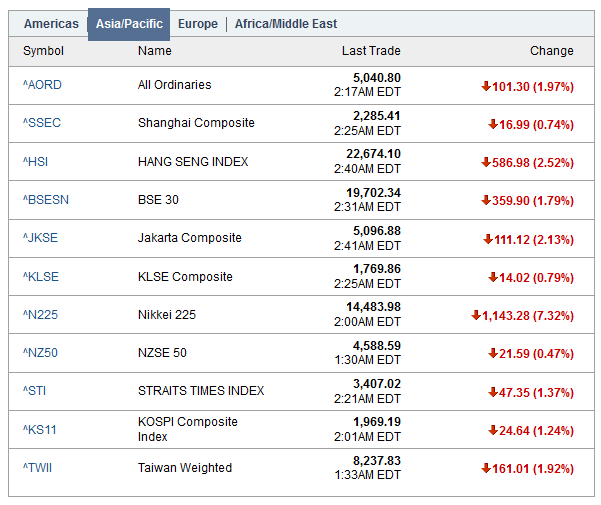
Task: Open the ^KS11 symbol link
Action: point(40,429)
